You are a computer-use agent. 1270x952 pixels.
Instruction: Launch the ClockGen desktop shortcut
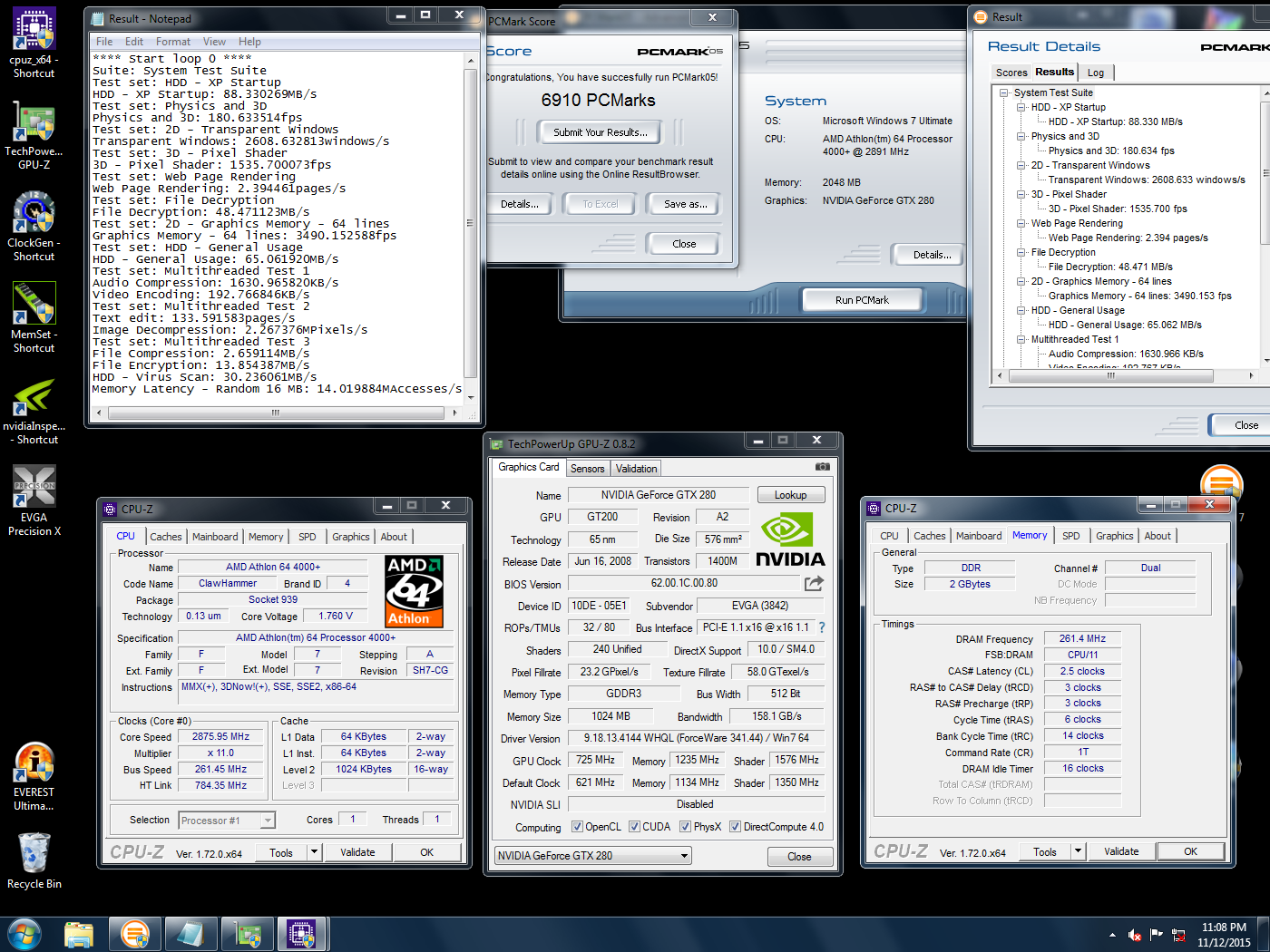[x=34, y=226]
